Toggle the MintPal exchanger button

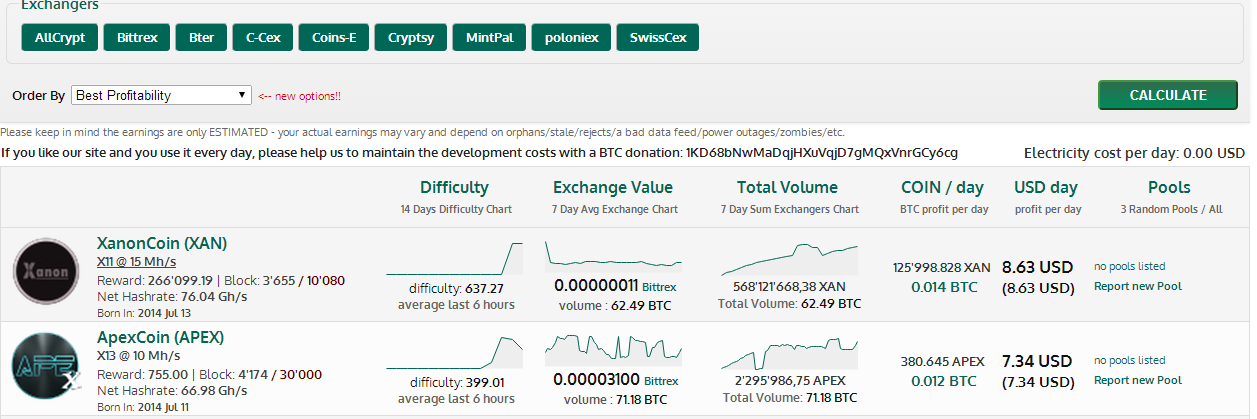tap(489, 37)
